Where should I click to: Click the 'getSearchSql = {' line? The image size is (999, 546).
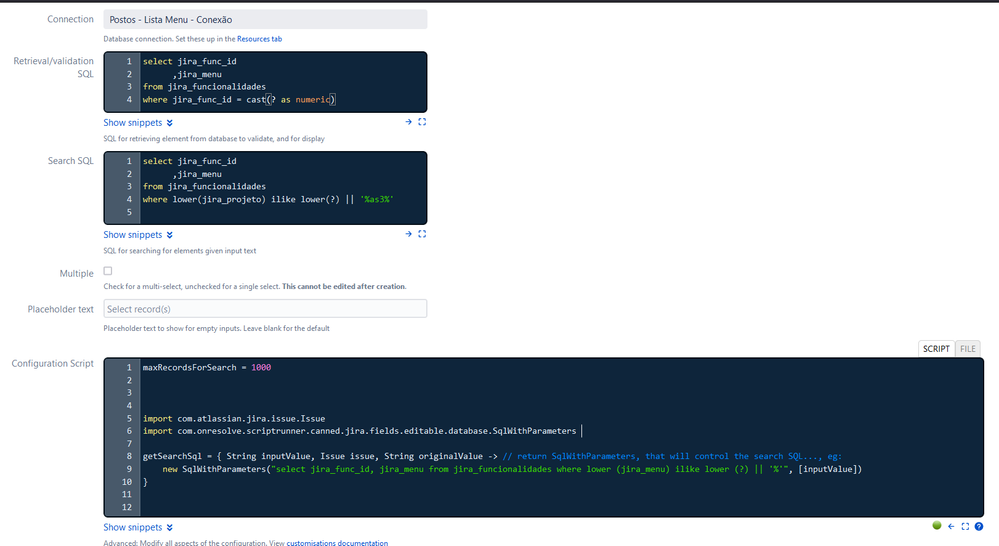(492, 456)
